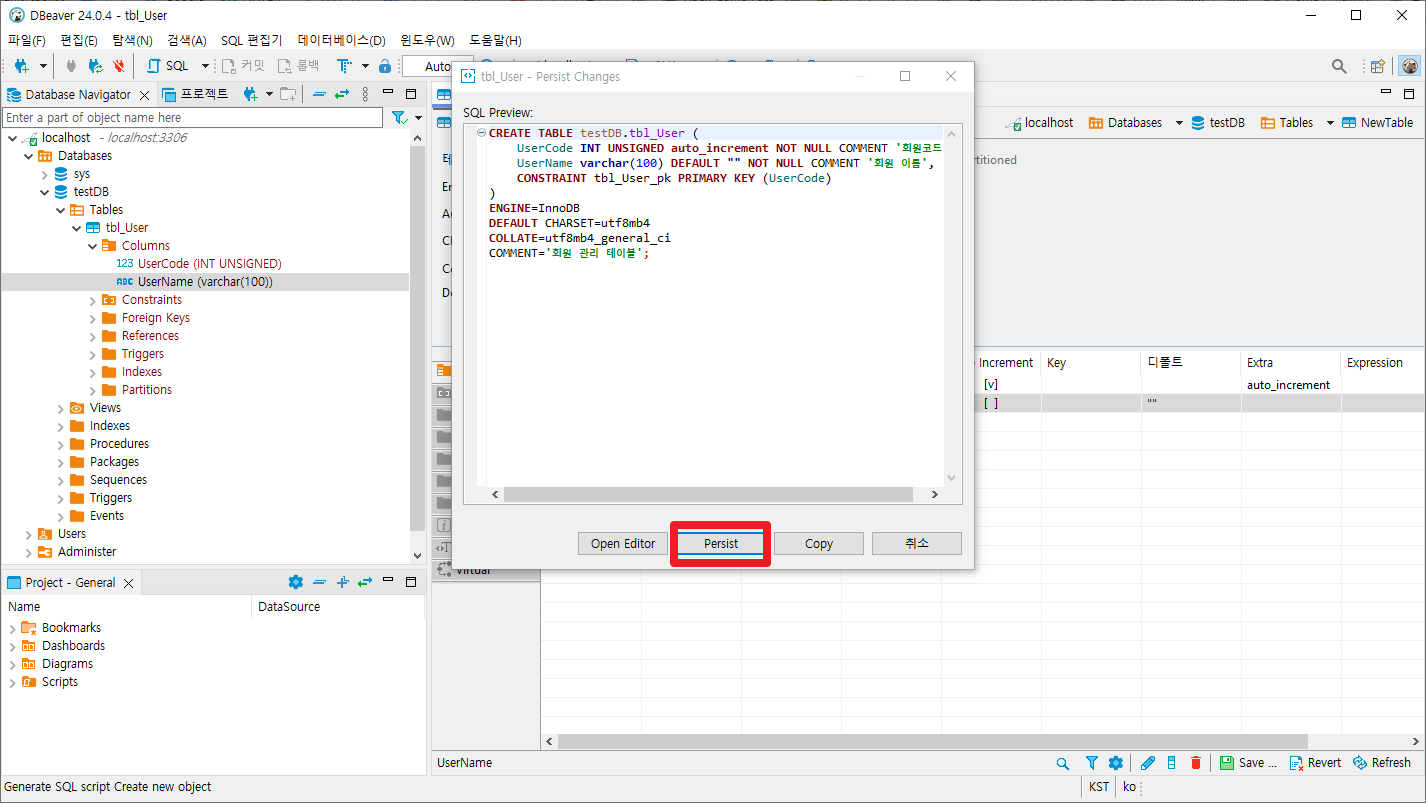Click the Reconnect plug icon with green arrows
Image resolution: width=1426 pixels, height=803 pixels.
(x=95, y=66)
